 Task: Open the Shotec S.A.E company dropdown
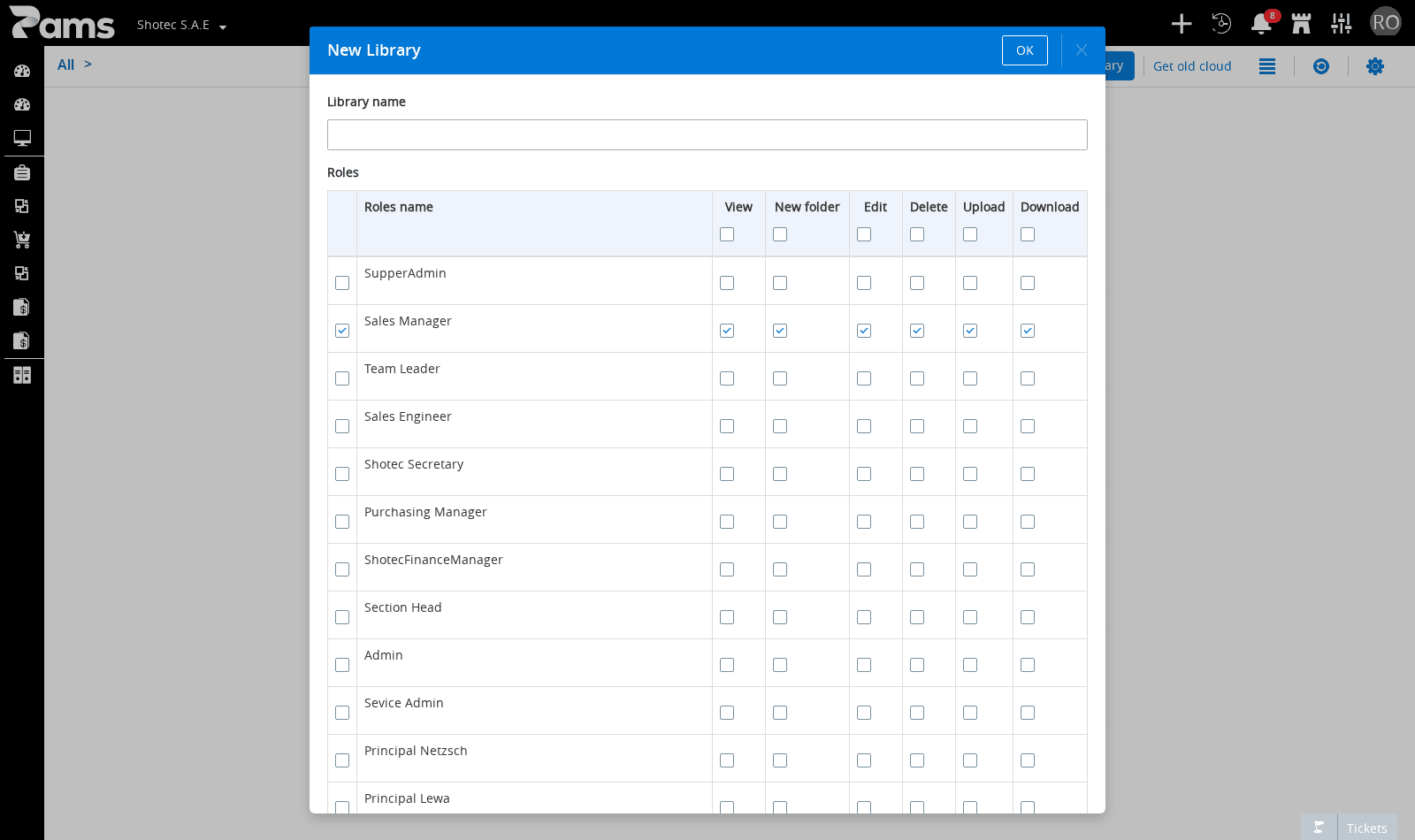(181, 25)
